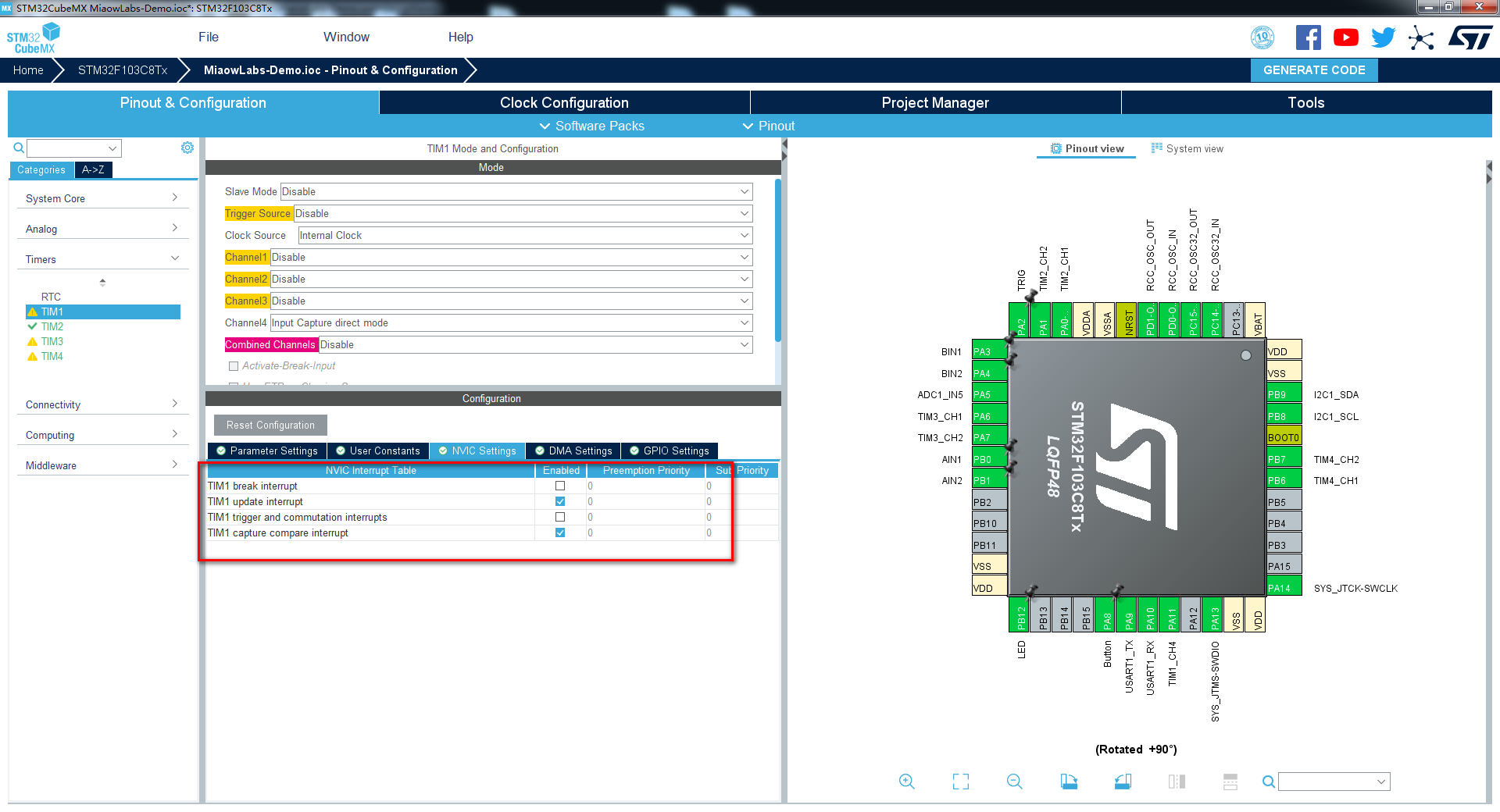Open the DMA Settings tab
Screen dimensions: 1500x812
click(x=573, y=451)
